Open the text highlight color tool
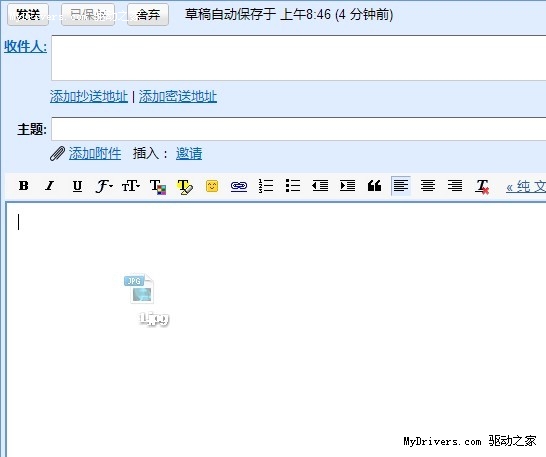Image resolution: width=546 pixels, height=457 pixels. pos(185,187)
